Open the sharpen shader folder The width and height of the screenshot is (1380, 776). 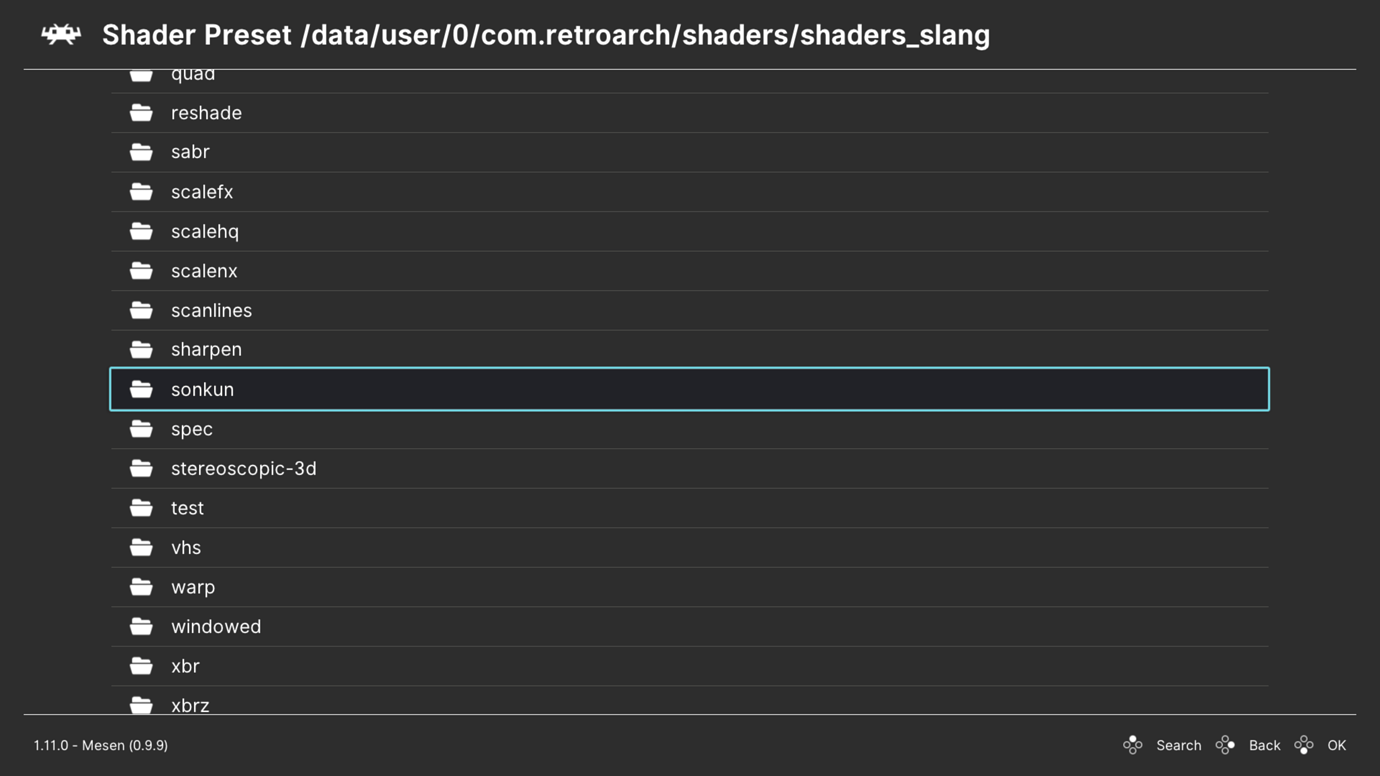[x=206, y=349]
